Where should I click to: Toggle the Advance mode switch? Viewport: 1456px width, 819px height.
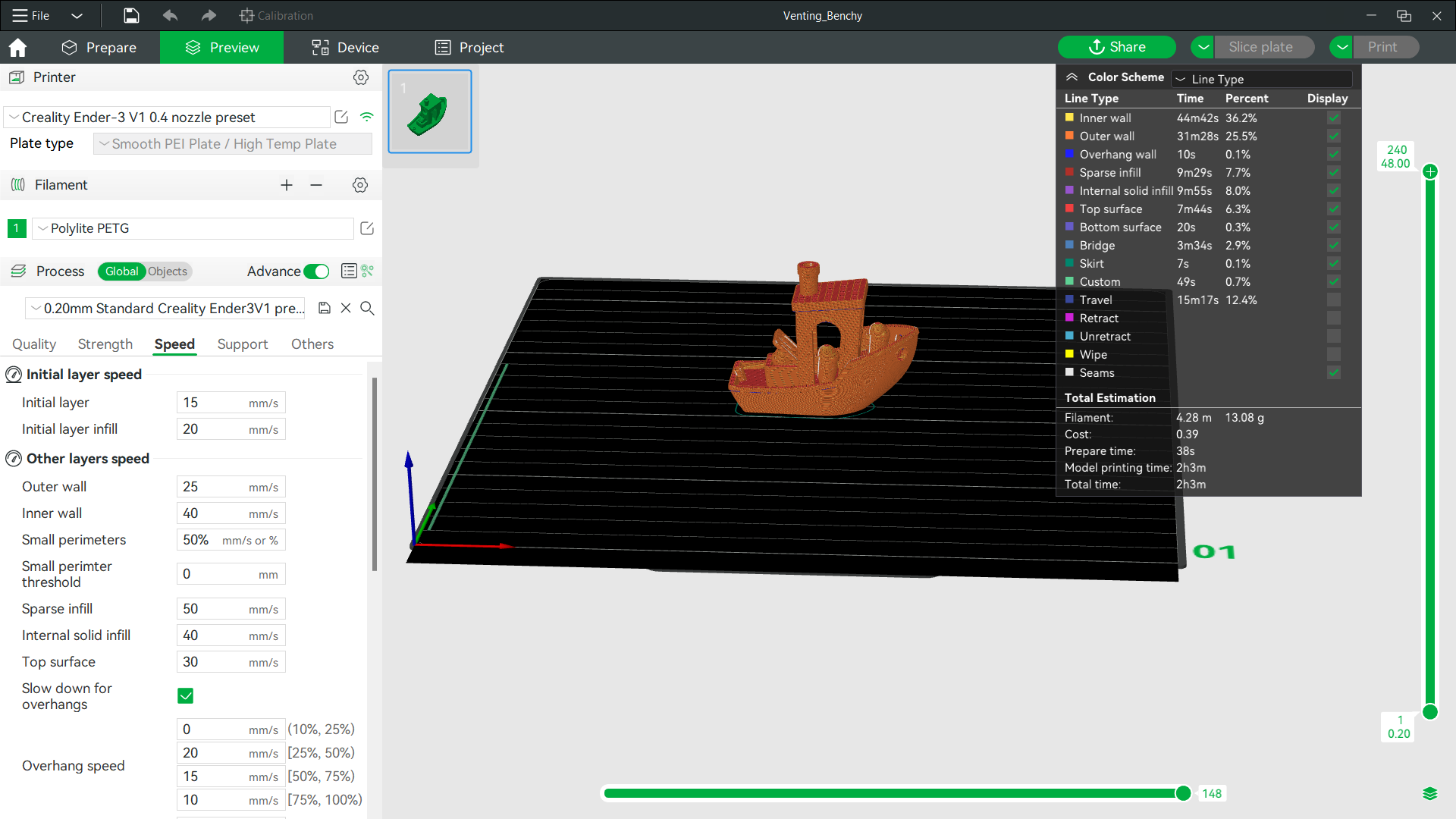pos(316,271)
